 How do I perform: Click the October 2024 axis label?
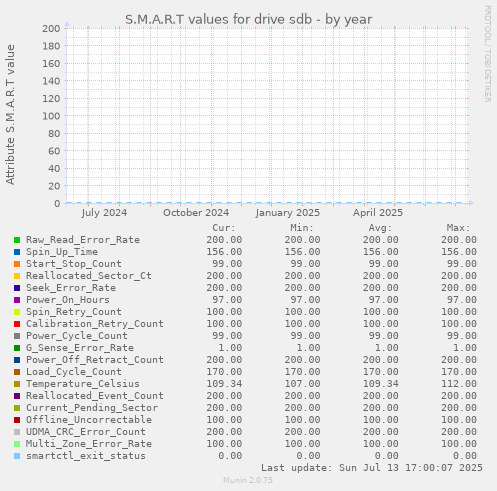(196, 213)
